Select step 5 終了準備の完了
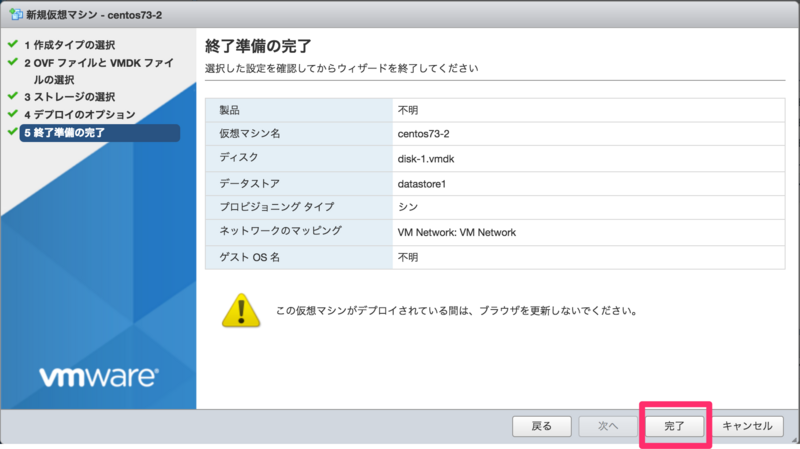The width and height of the screenshot is (800, 449). (x=99, y=133)
